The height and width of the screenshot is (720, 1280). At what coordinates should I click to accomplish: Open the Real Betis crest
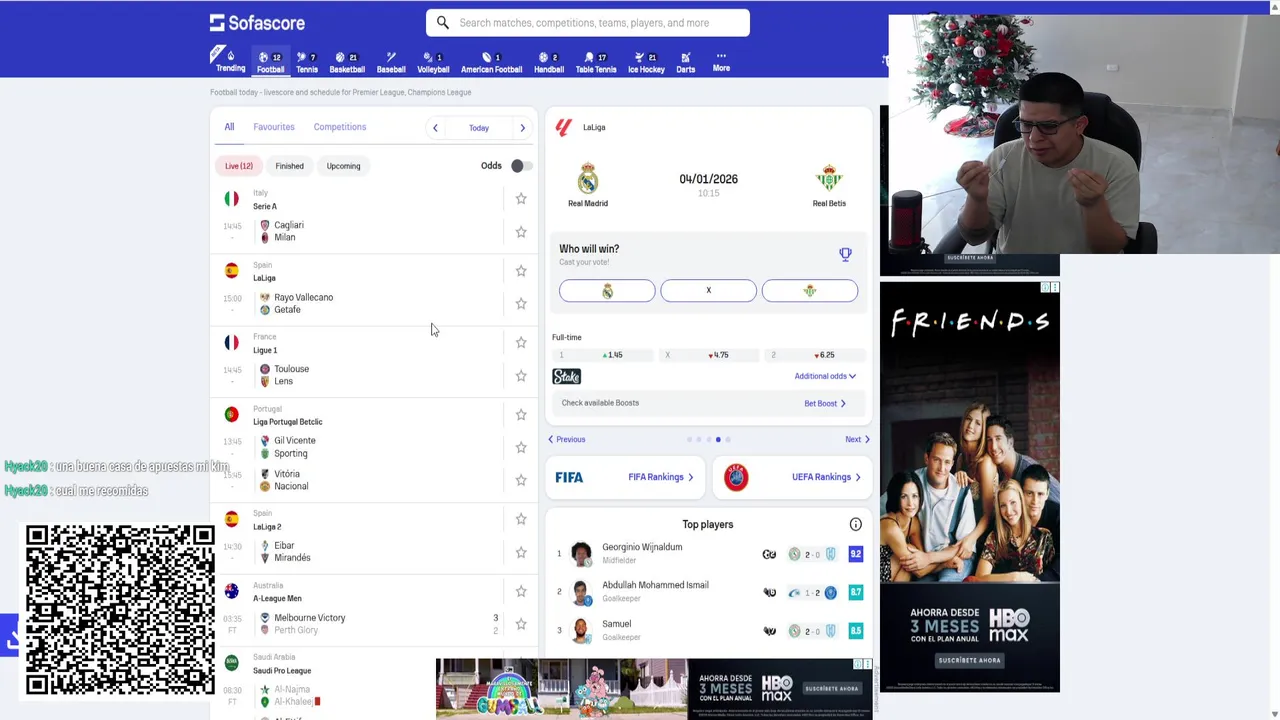829,180
